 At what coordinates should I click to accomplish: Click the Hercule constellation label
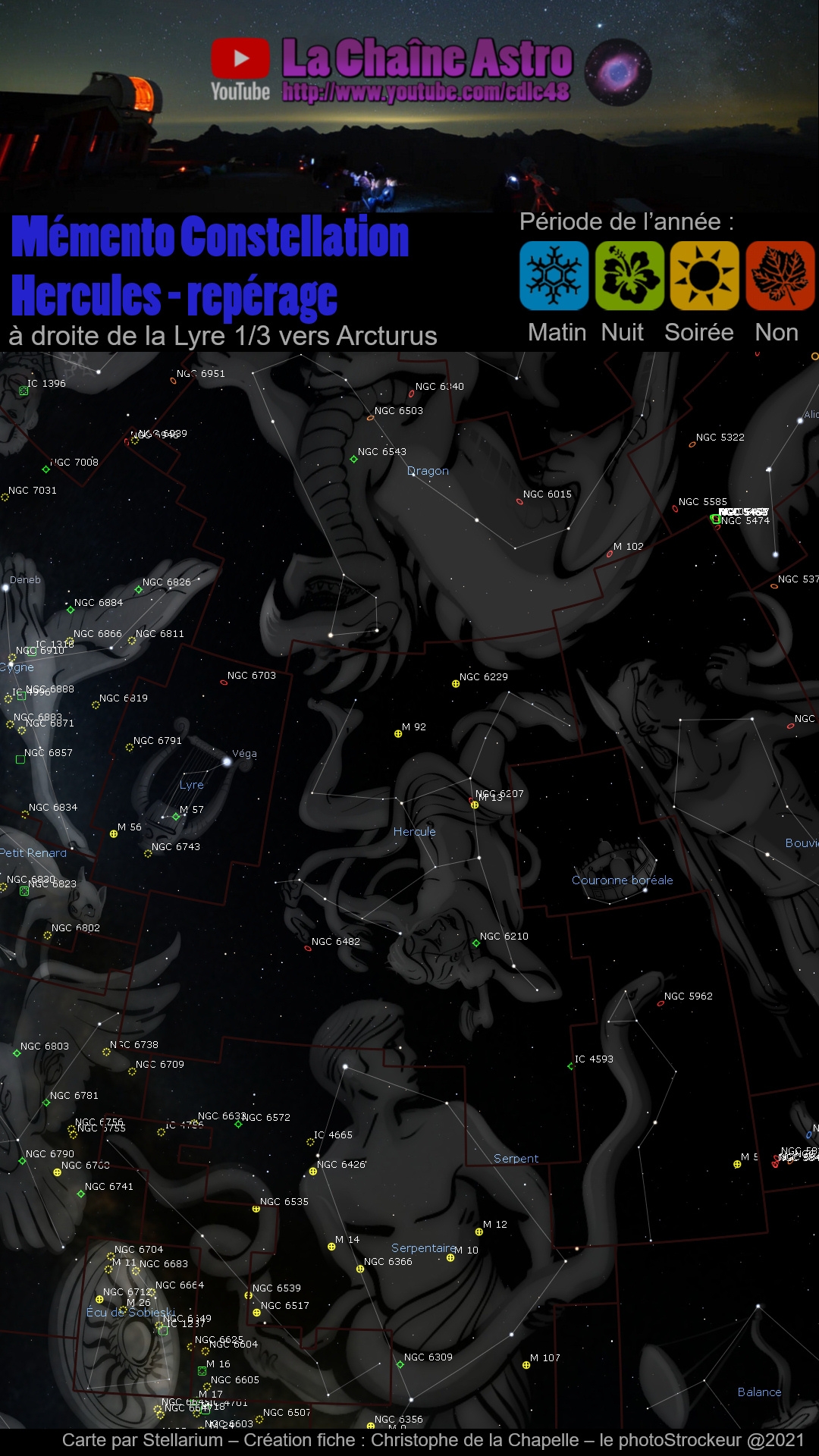pos(415,832)
